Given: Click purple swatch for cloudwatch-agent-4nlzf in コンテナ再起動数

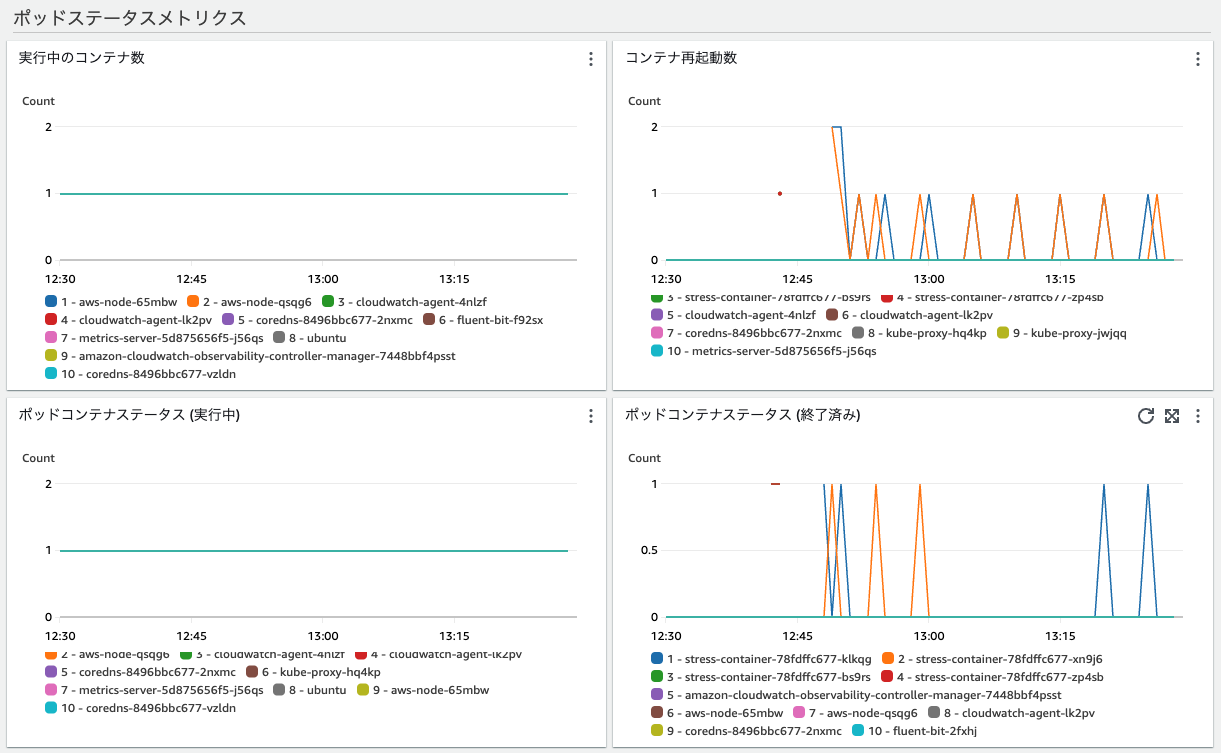Looking at the screenshot, I should pyautogui.click(x=657, y=315).
